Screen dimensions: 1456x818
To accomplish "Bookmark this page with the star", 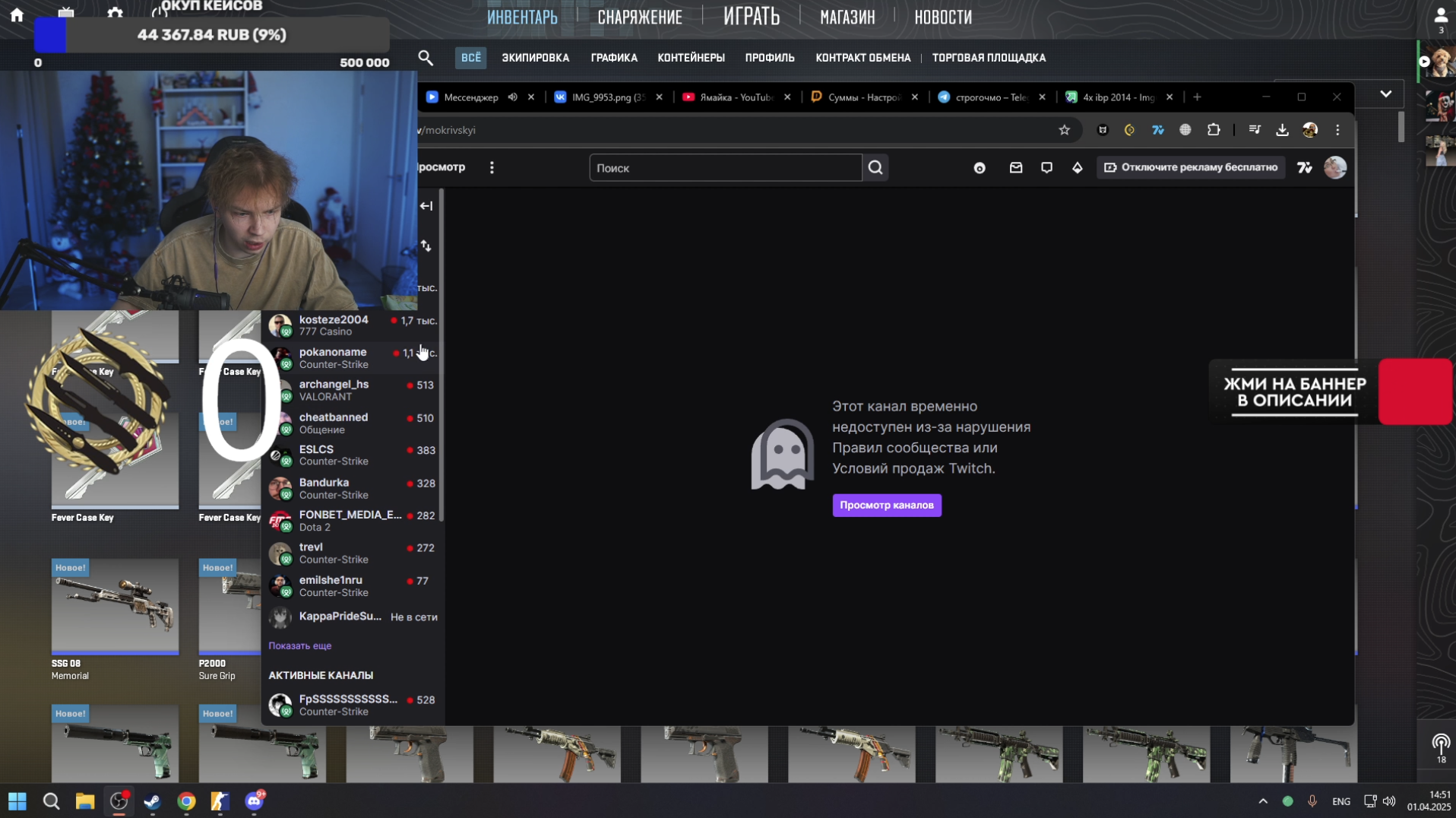I will click(x=1064, y=130).
